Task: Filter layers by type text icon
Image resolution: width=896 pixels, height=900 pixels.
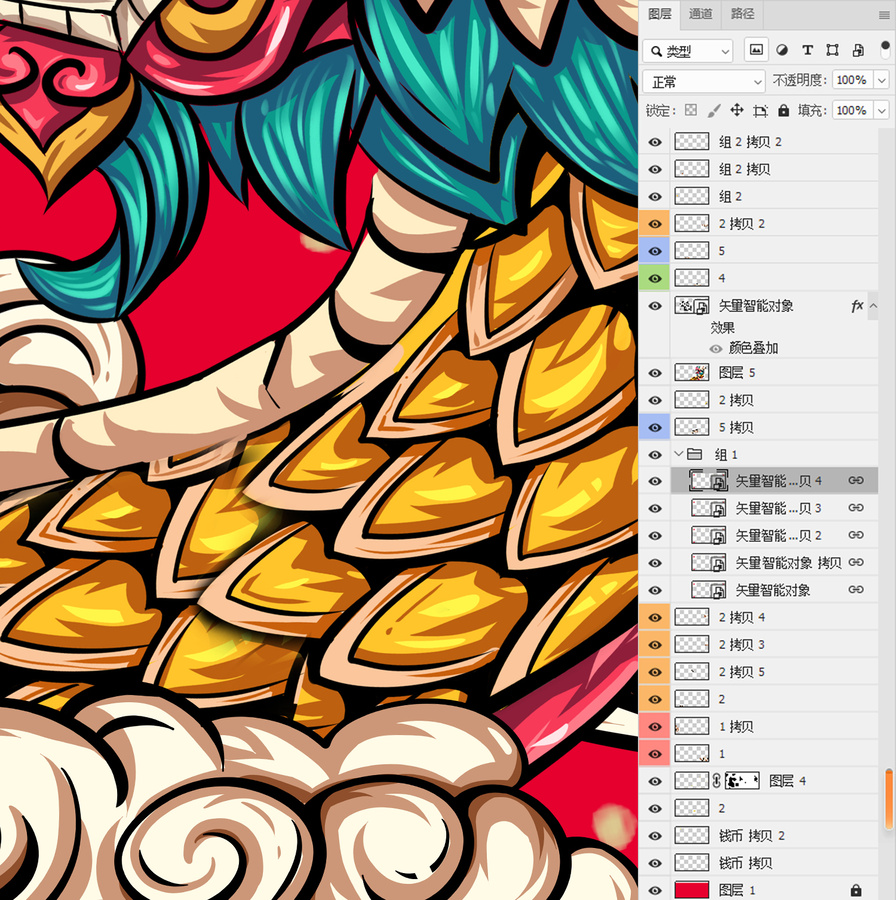Action: point(807,51)
